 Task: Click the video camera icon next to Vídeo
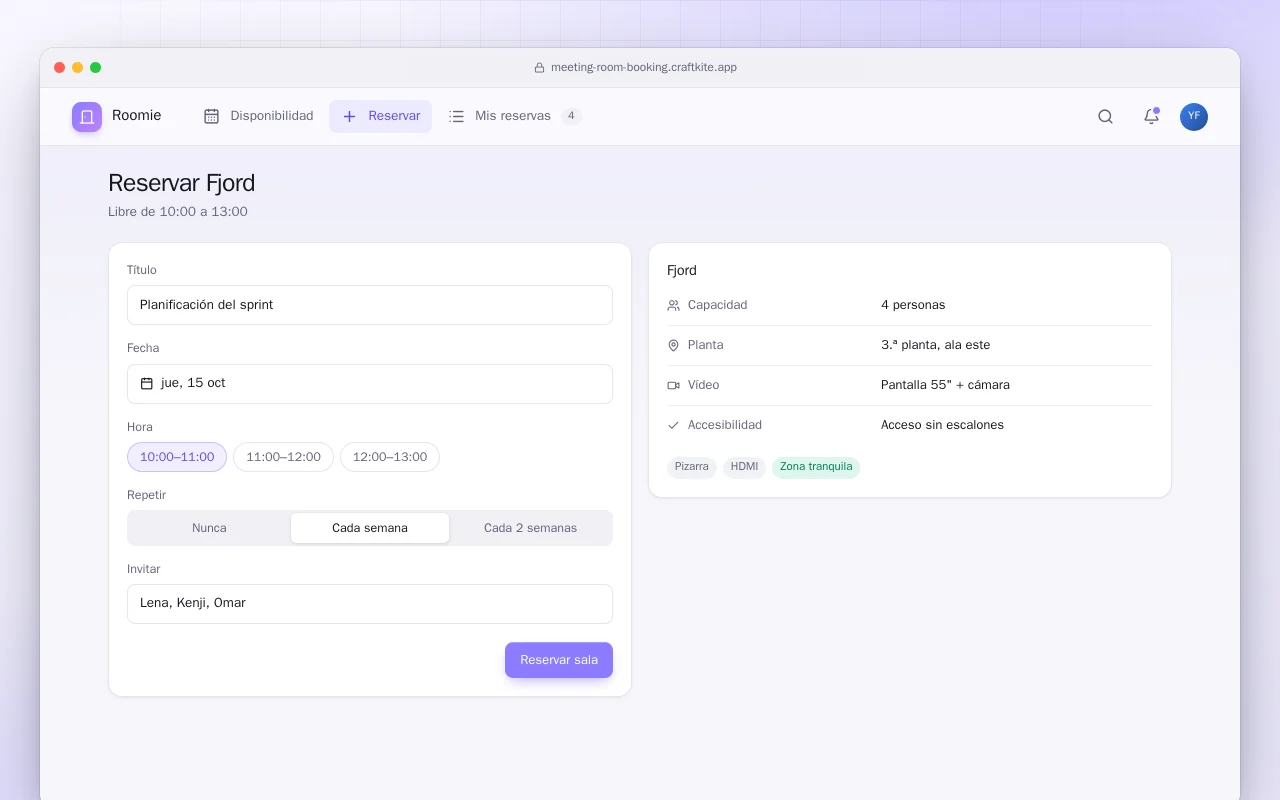click(673, 385)
